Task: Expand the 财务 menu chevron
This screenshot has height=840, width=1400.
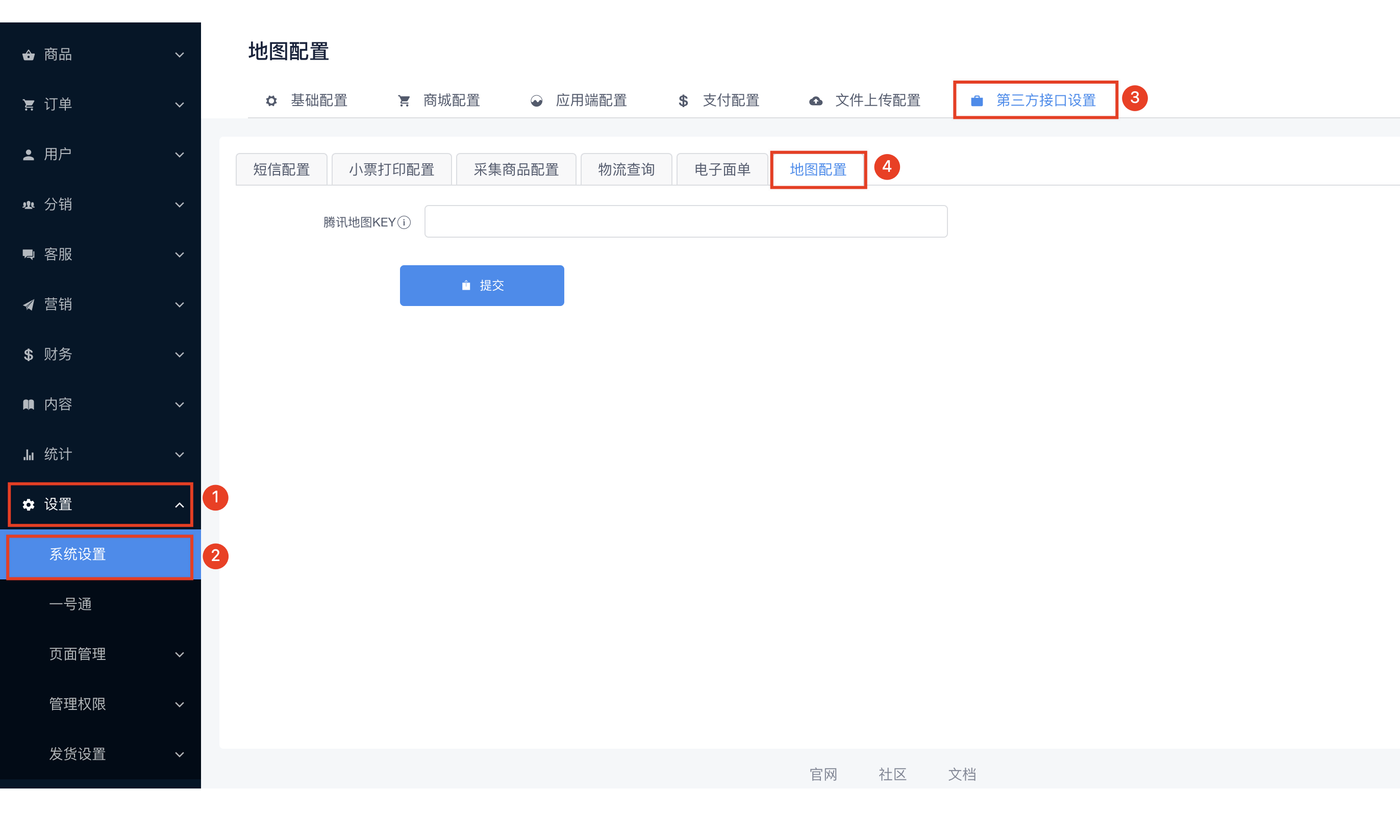Action: point(180,354)
